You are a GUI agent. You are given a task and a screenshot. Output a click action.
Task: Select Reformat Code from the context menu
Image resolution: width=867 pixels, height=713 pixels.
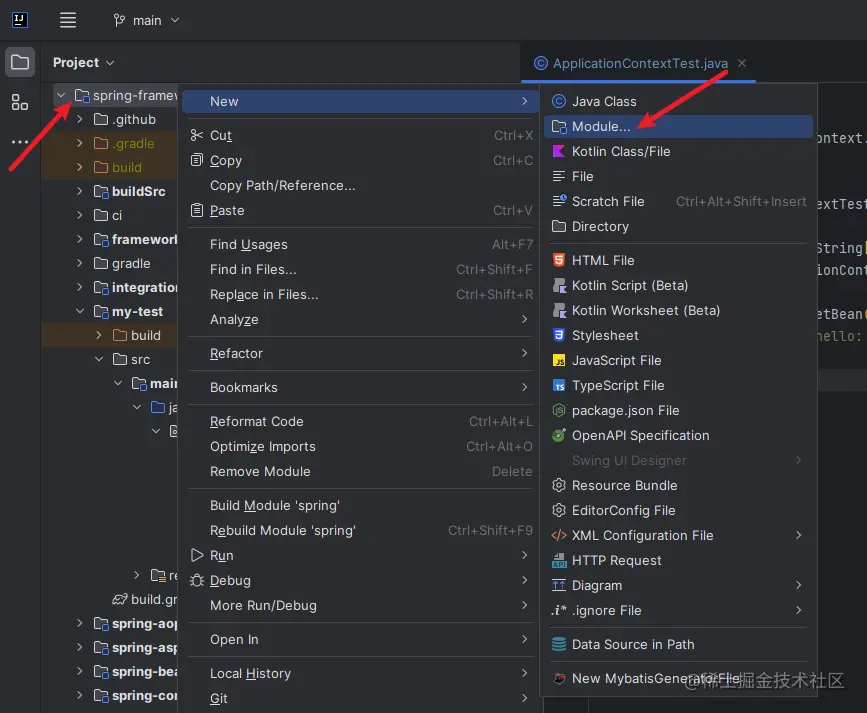256,421
